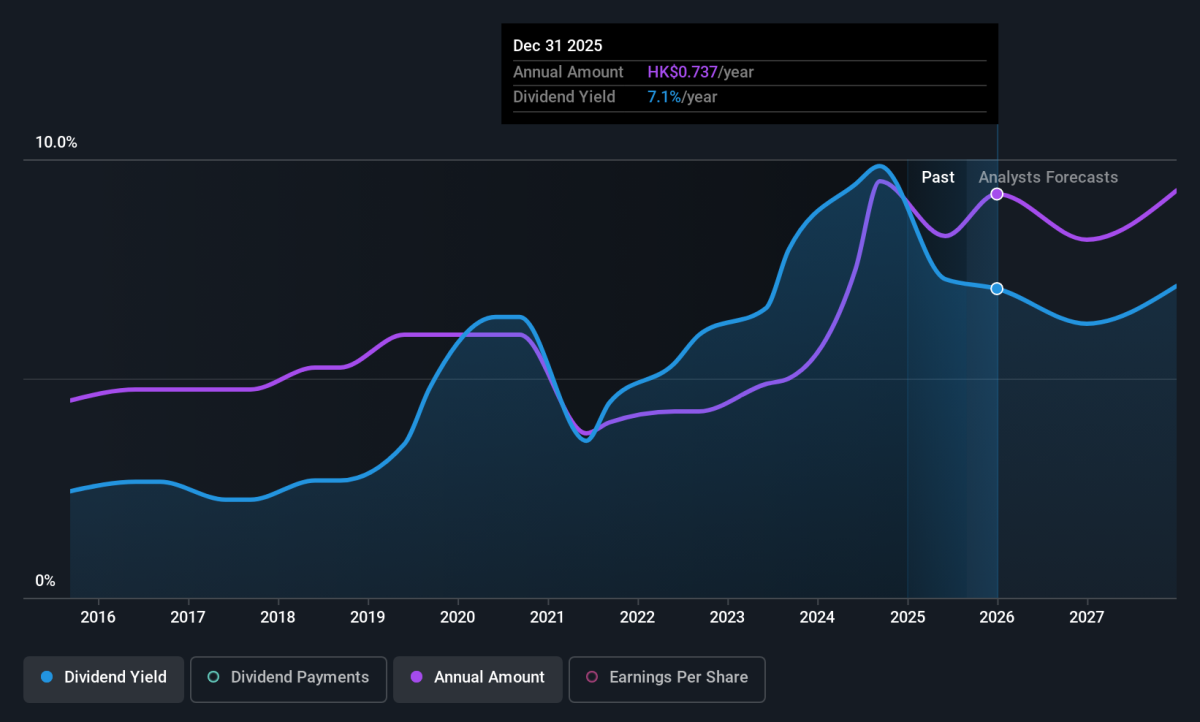Viewport: 1200px width, 722px height.
Task: Click the Past label on the chart
Action: (938, 177)
